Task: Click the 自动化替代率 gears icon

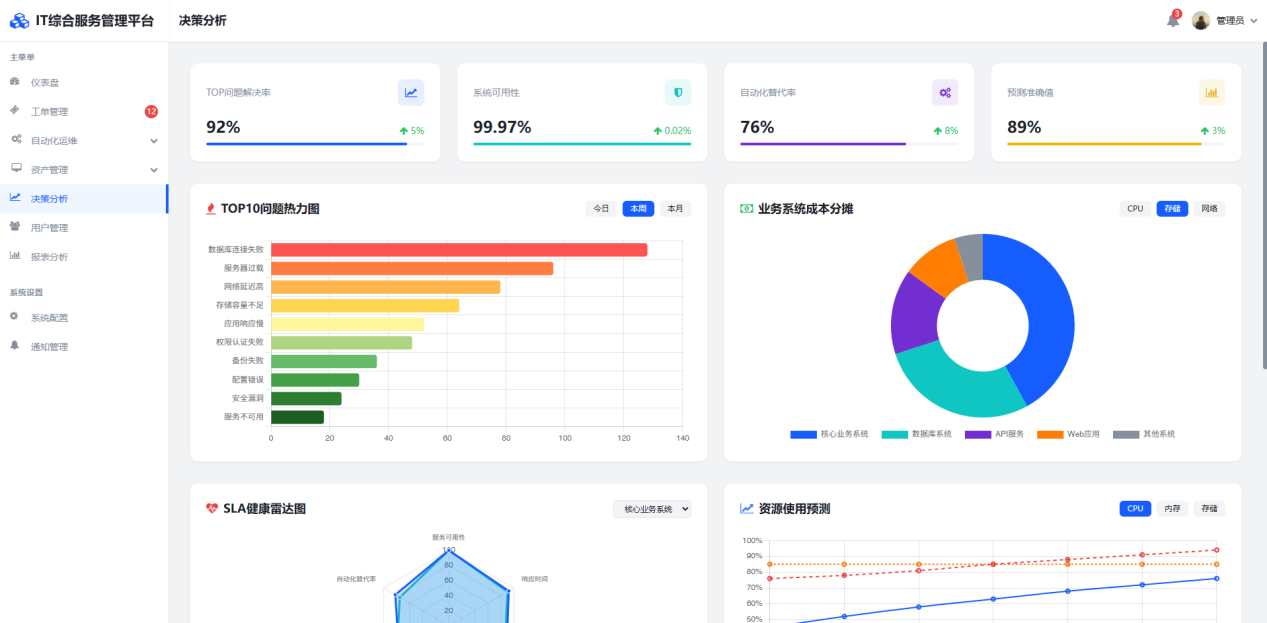Action: coord(945,93)
